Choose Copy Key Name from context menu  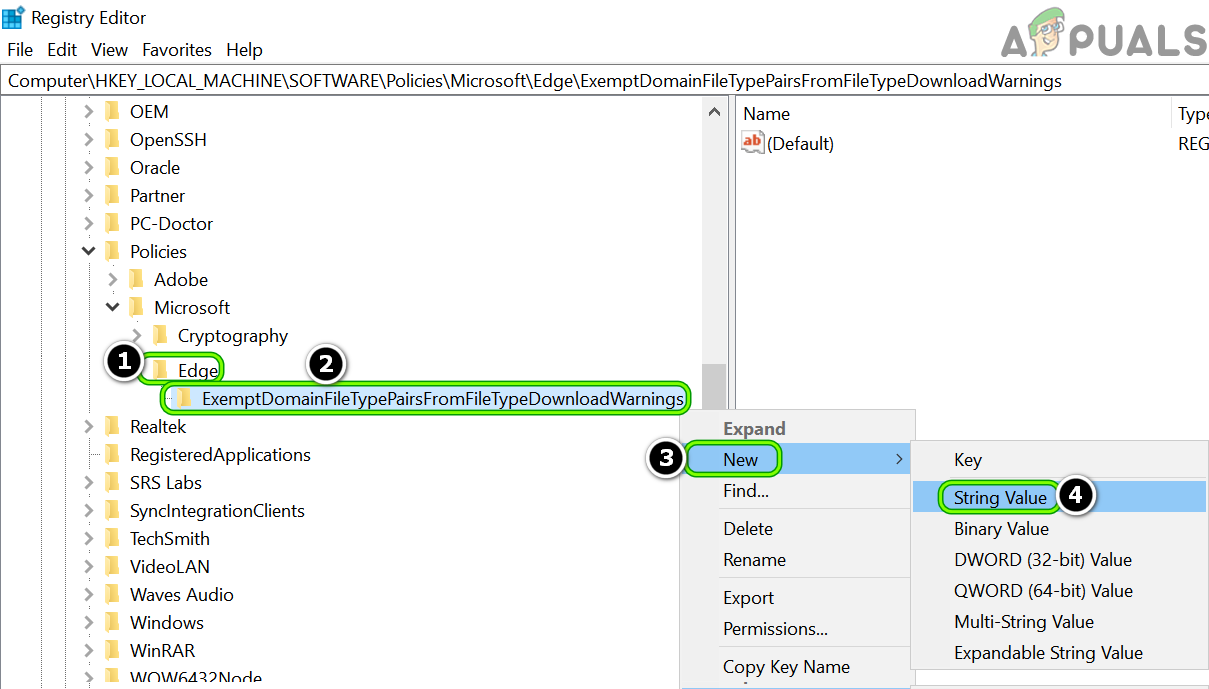[x=786, y=667]
